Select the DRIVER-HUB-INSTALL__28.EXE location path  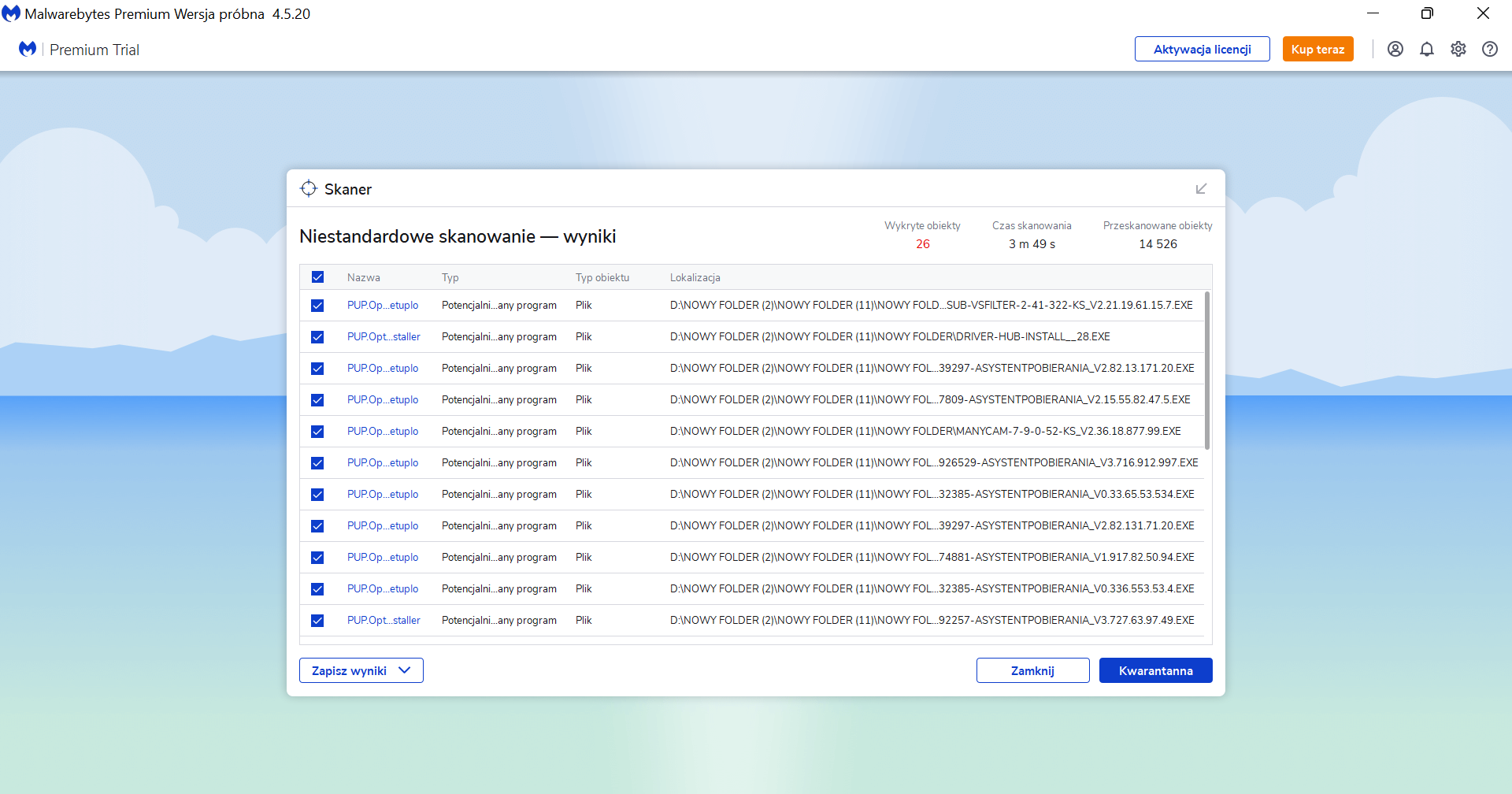click(x=890, y=336)
